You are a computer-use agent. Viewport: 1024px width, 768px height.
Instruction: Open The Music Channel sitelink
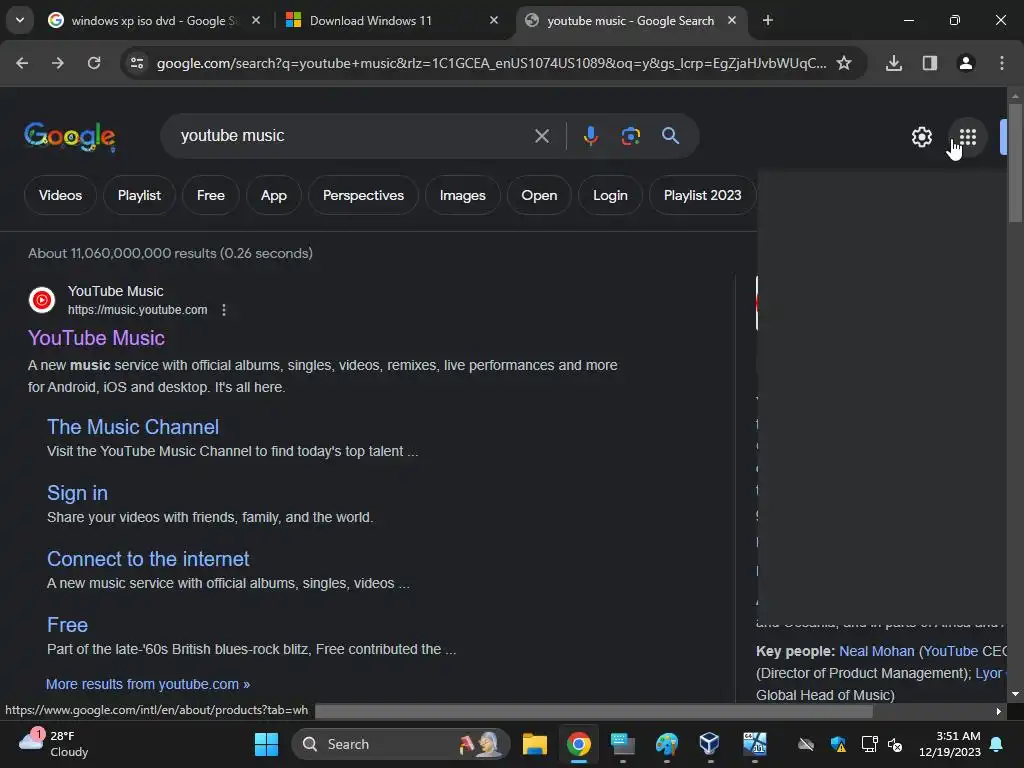tap(133, 427)
